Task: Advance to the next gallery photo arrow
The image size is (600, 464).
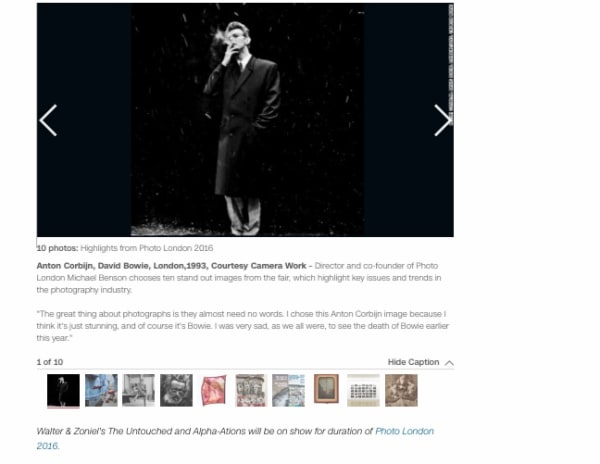Action: point(443,120)
